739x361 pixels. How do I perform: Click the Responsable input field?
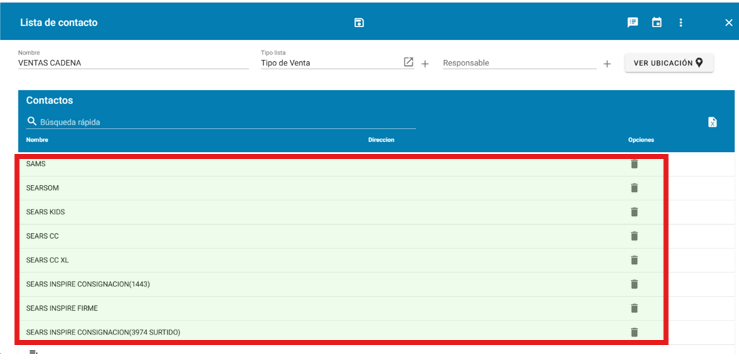pyautogui.click(x=519, y=63)
